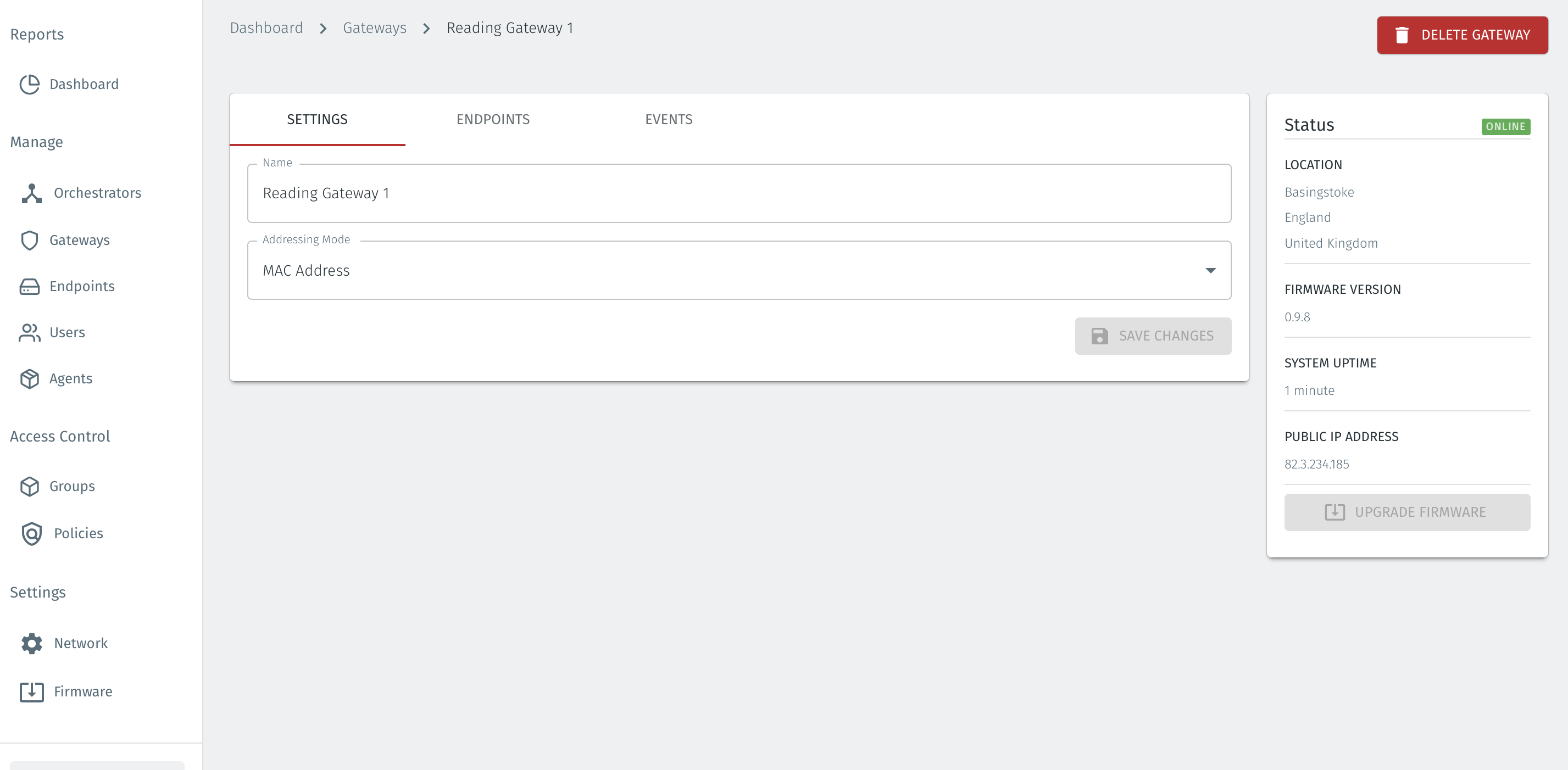The height and width of the screenshot is (770, 1568).
Task: Click into the Name input field
Action: (739, 193)
